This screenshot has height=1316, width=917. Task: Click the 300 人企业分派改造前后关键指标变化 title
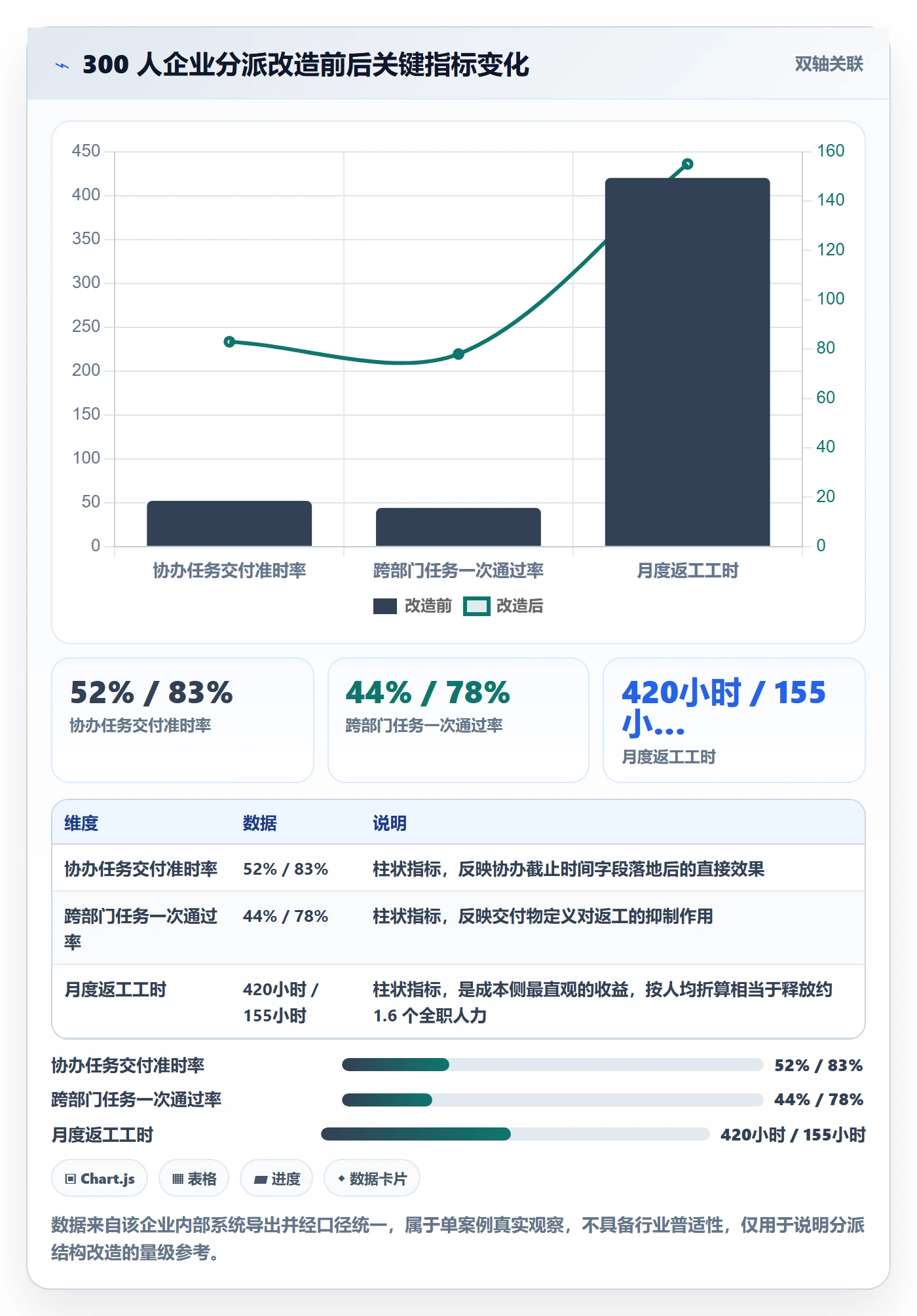tap(306, 64)
